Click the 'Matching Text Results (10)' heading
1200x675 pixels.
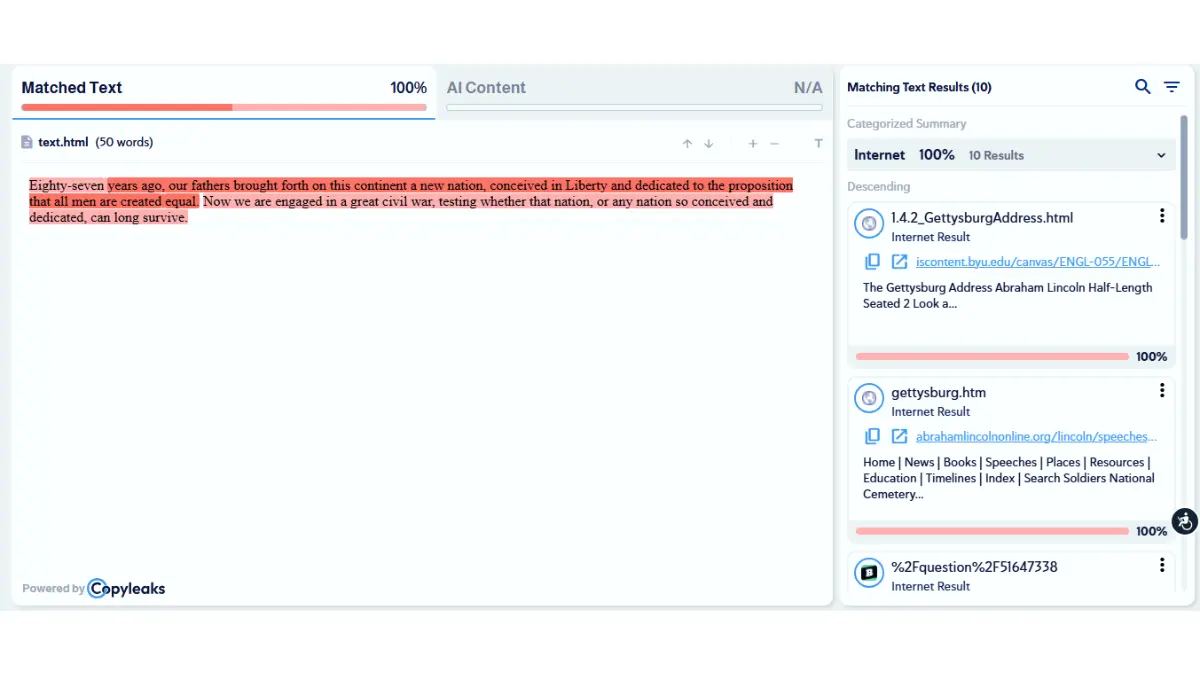coord(919,87)
